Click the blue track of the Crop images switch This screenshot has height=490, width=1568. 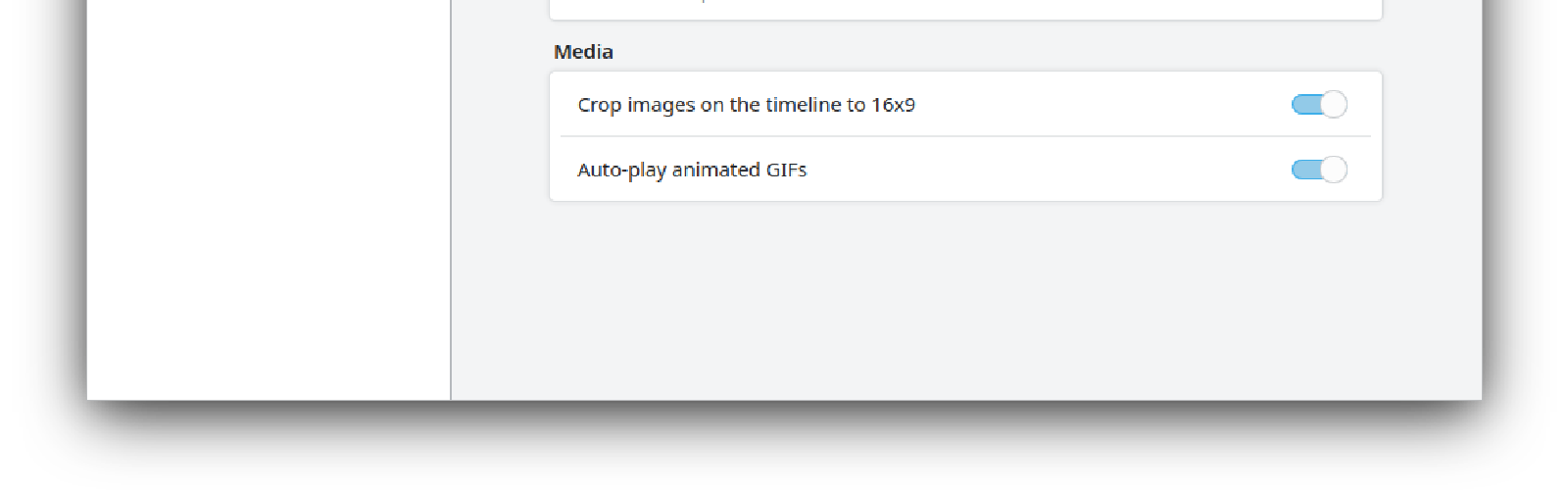point(1304,104)
